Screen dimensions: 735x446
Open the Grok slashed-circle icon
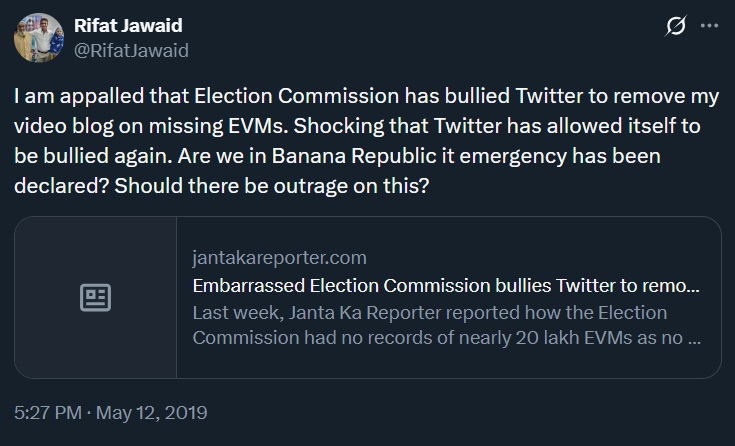click(675, 28)
